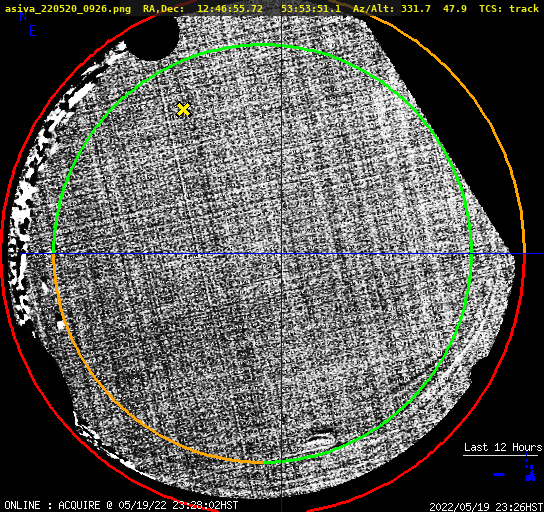Click the green circle at the horizontal crosshair right
Viewport: 544px width, 512px height.
tap(471, 254)
